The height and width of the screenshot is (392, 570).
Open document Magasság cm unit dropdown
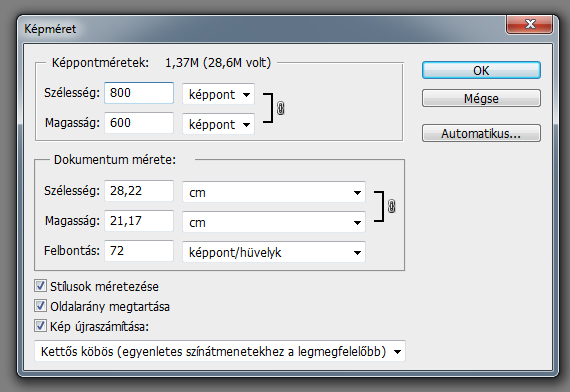point(274,222)
